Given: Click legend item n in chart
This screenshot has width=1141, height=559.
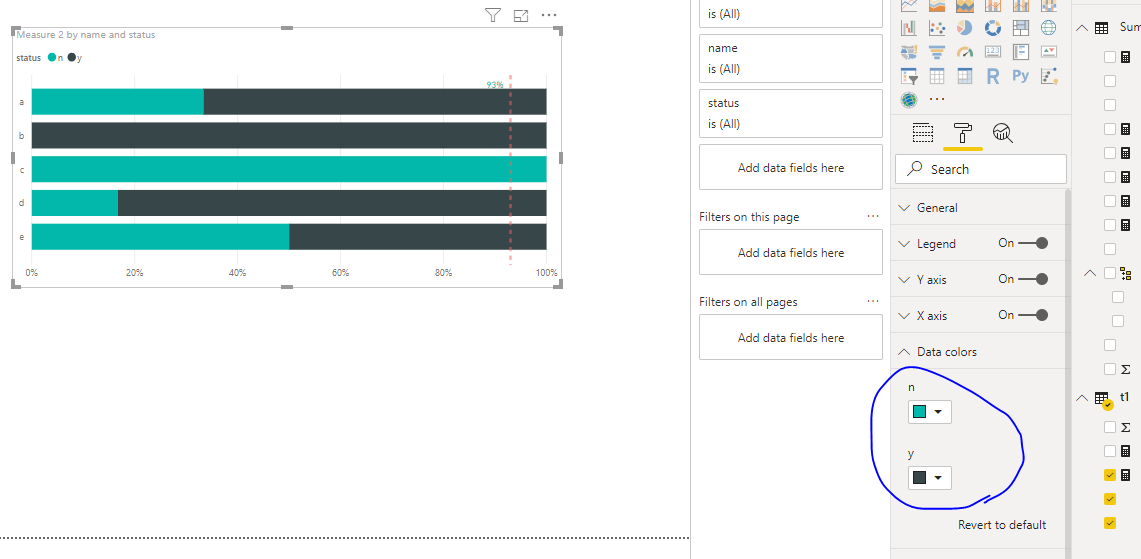Looking at the screenshot, I should (55, 58).
